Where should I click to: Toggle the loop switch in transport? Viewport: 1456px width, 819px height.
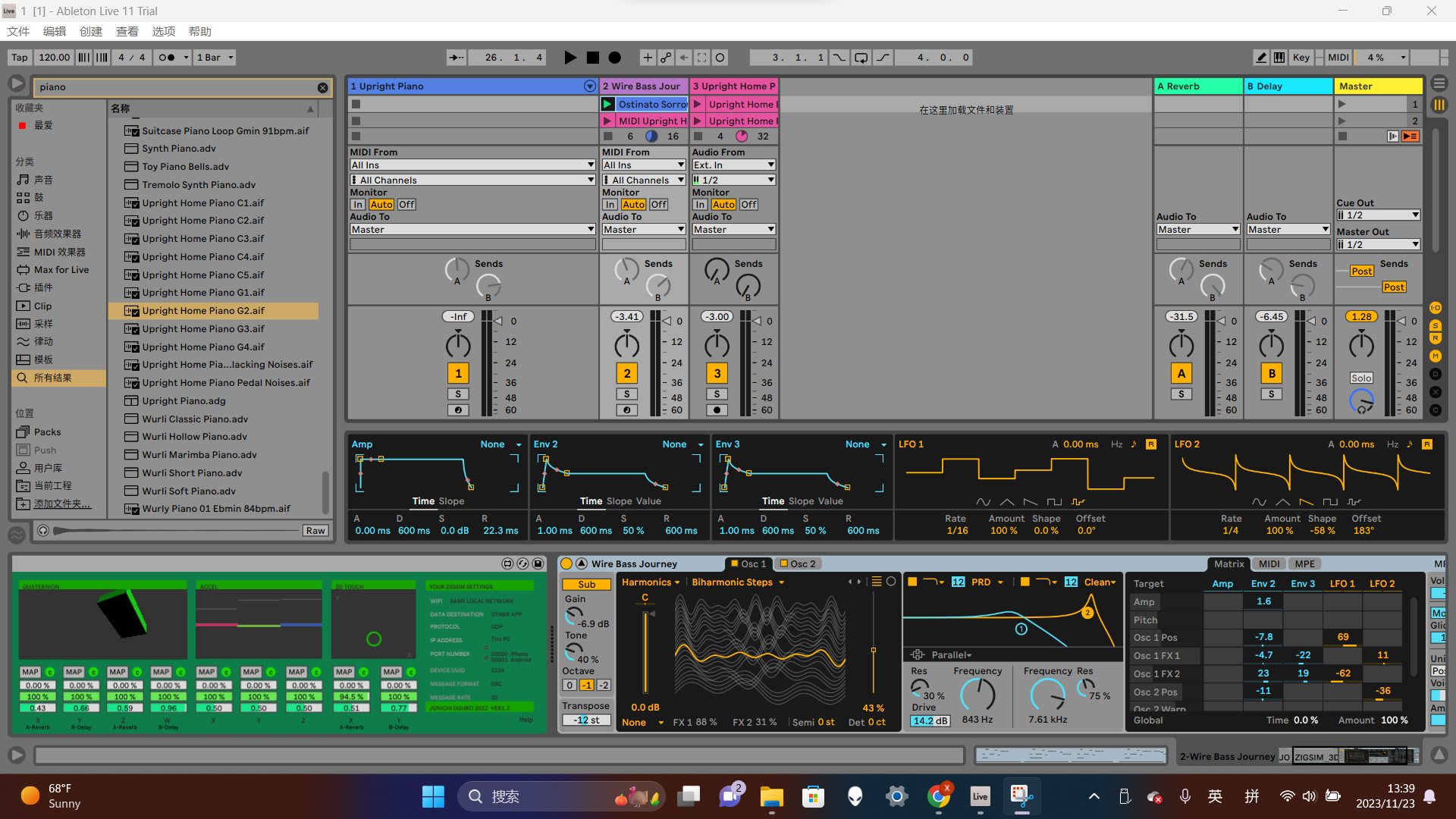pyautogui.click(x=861, y=58)
